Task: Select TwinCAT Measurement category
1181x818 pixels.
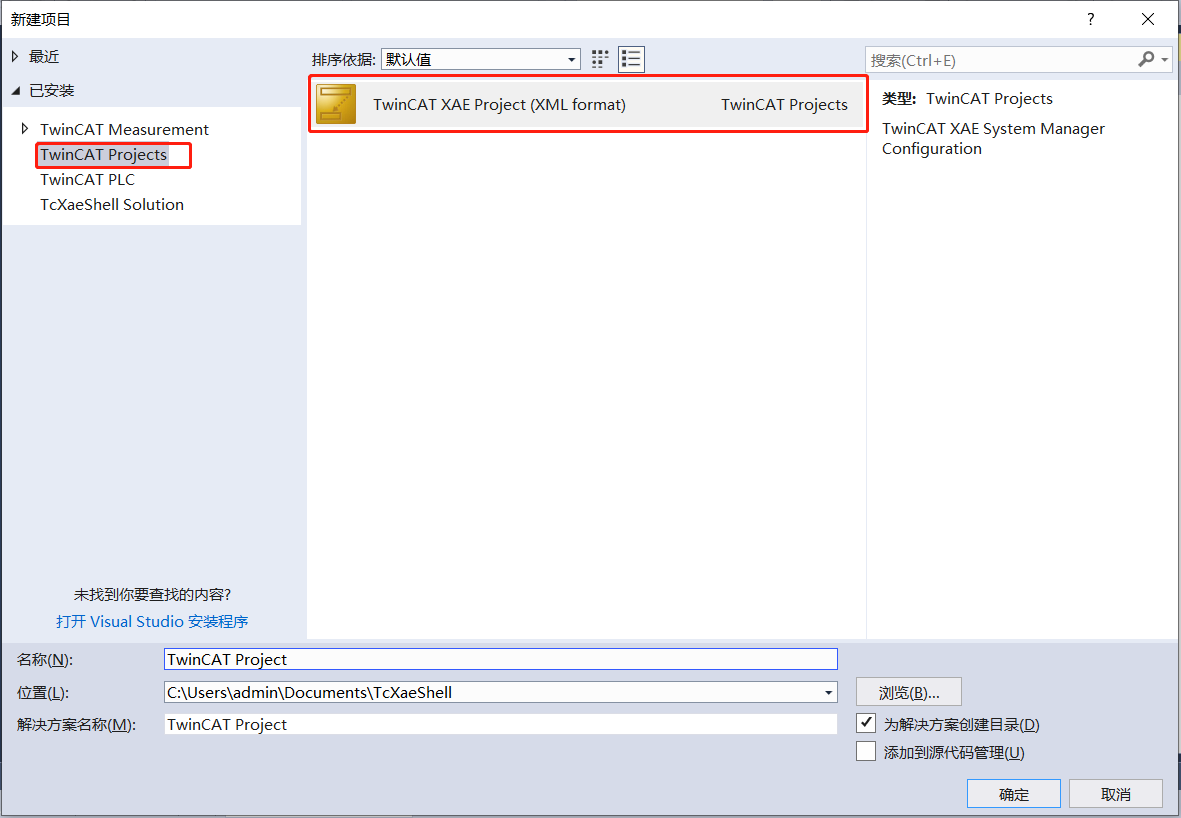Action: [x=124, y=130]
